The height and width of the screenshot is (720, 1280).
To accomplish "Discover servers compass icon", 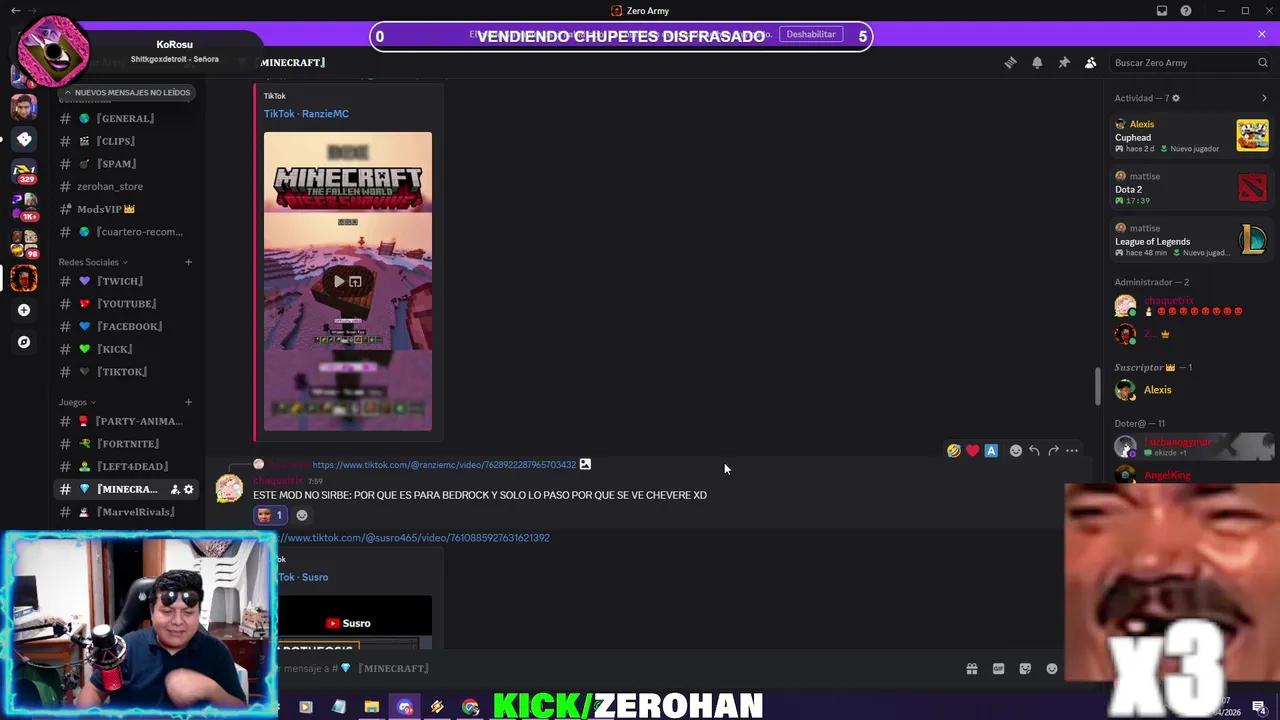I will [24, 342].
